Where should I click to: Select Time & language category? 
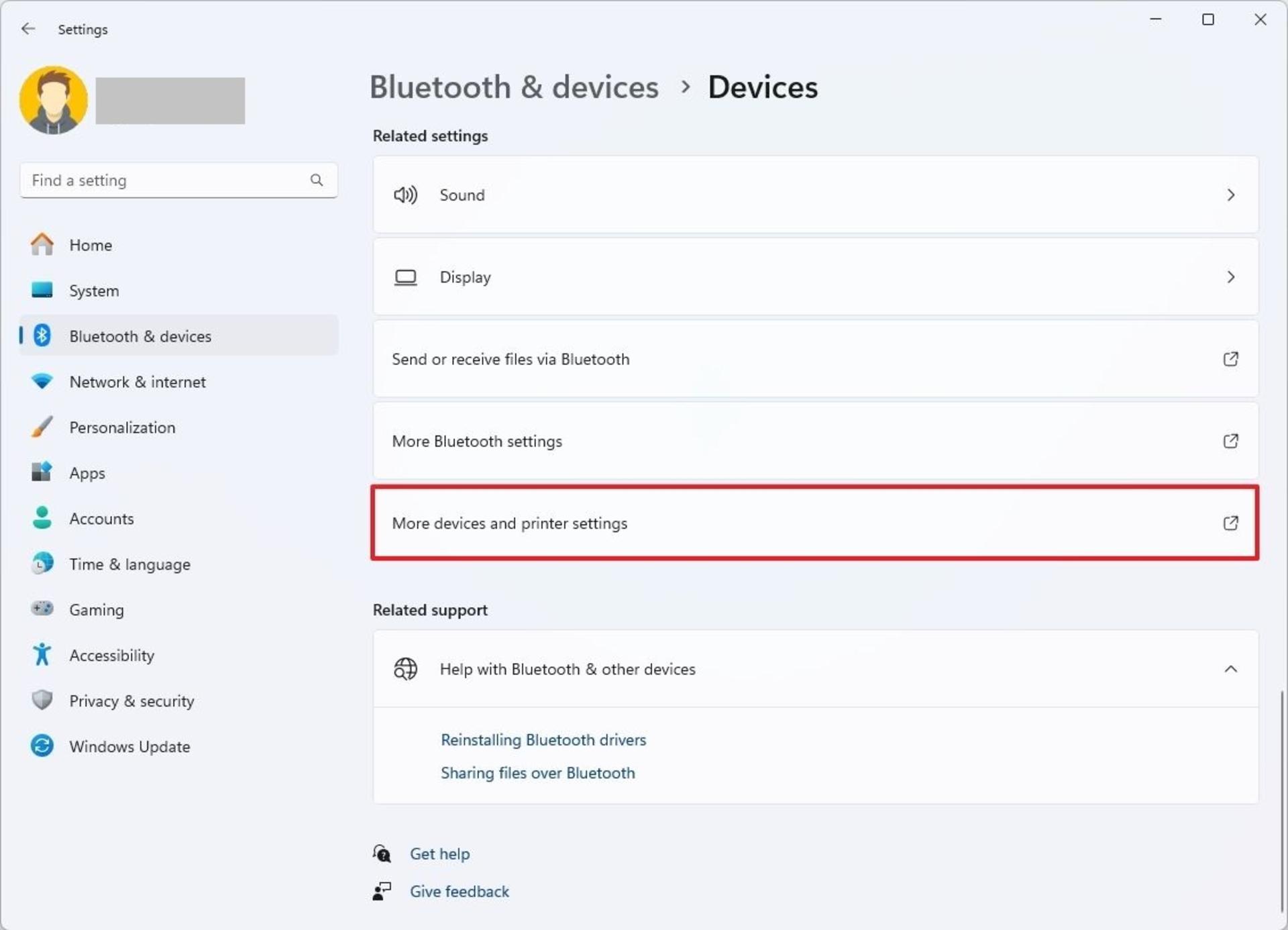pyautogui.click(x=178, y=564)
